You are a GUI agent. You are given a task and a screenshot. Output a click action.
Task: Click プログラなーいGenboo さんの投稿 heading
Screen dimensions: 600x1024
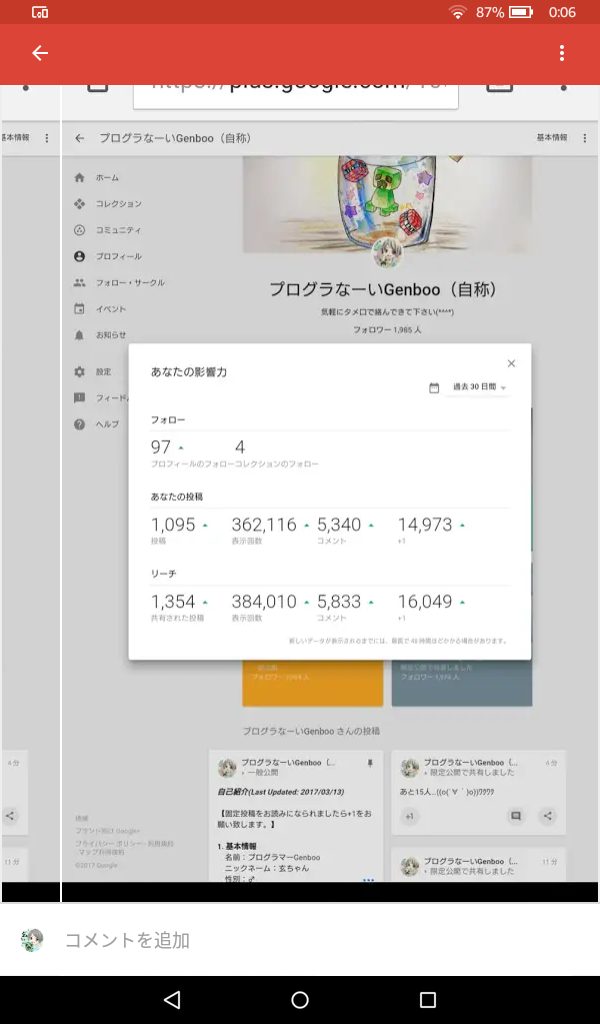point(311,731)
